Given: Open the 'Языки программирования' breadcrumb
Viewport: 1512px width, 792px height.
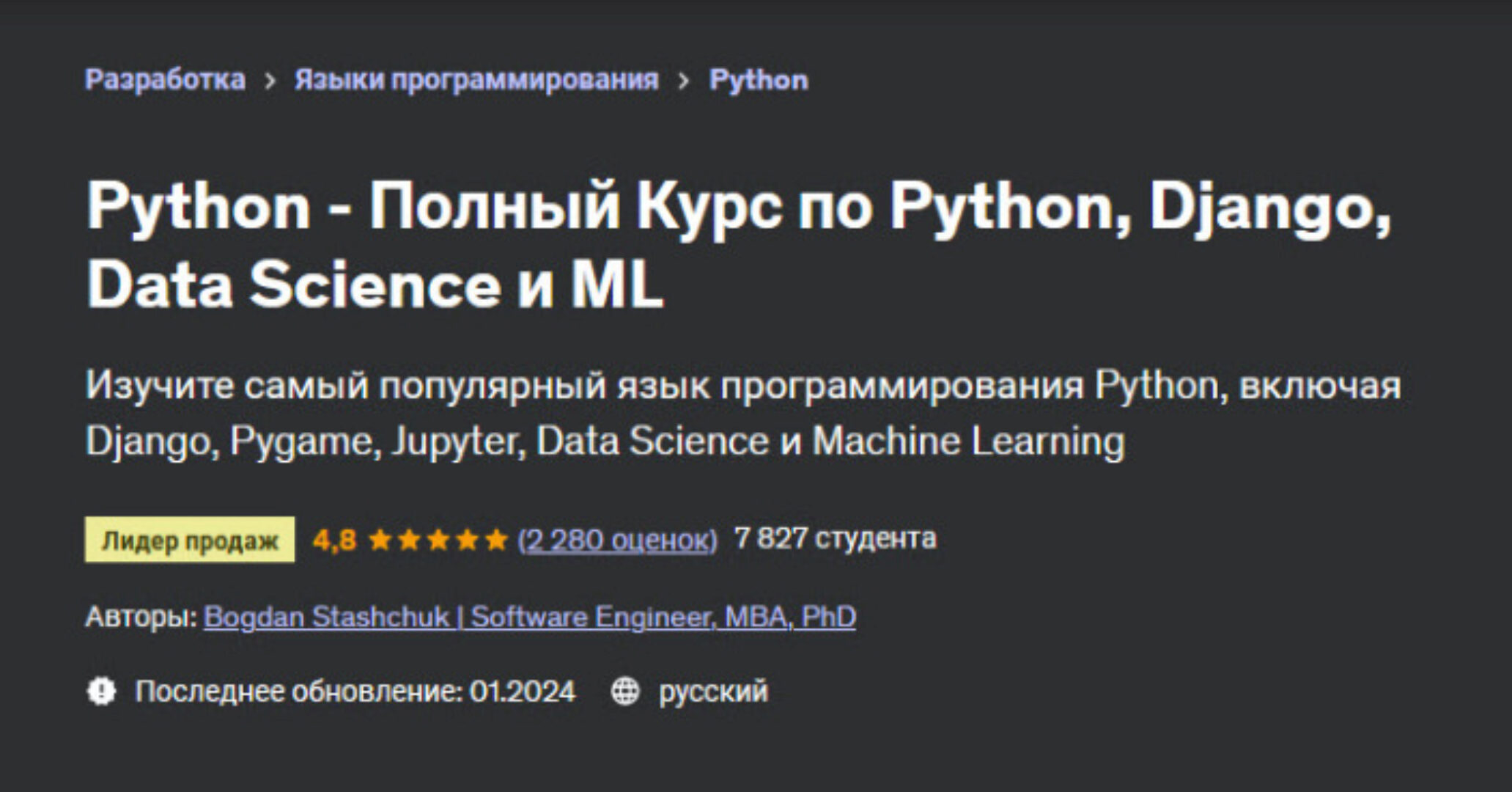Looking at the screenshot, I should click(476, 79).
